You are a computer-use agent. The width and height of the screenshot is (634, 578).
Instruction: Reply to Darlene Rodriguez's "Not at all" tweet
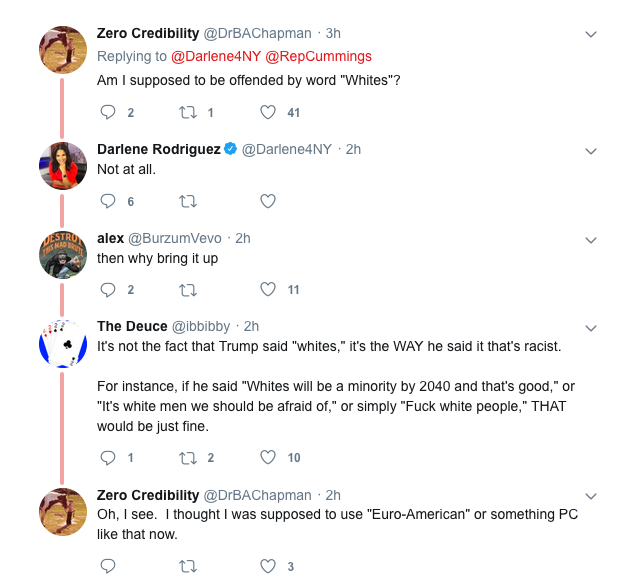[x=109, y=201]
